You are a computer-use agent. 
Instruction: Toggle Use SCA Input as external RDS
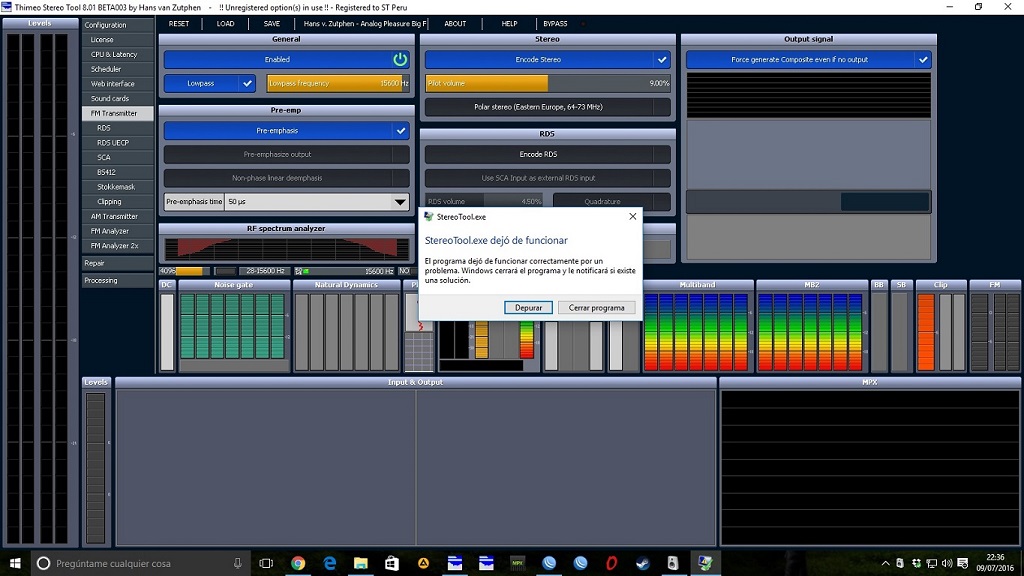tap(547, 178)
